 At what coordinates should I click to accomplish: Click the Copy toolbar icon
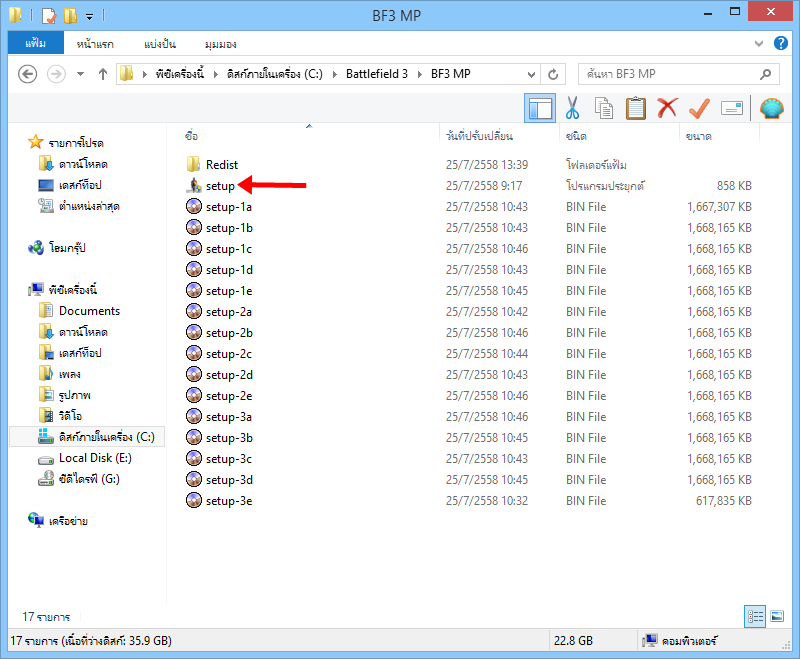(604, 108)
